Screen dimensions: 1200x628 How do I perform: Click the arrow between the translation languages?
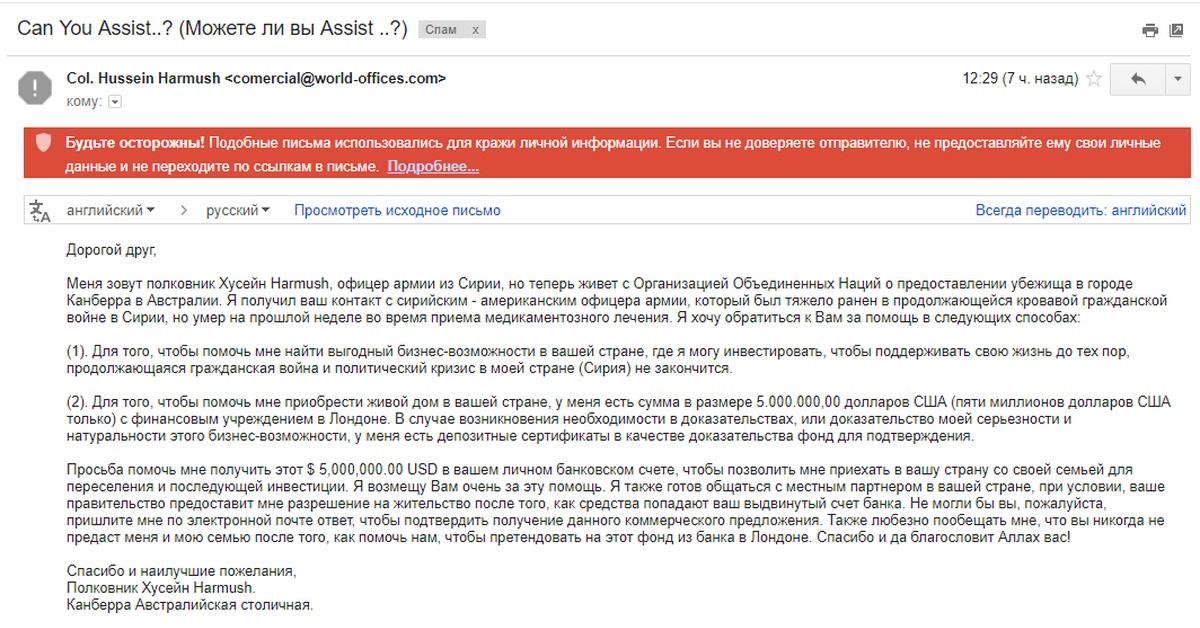(x=183, y=211)
